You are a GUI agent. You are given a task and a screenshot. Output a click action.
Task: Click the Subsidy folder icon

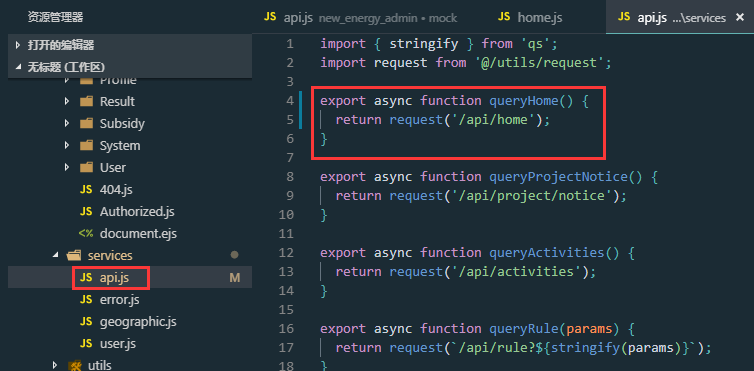coord(86,124)
